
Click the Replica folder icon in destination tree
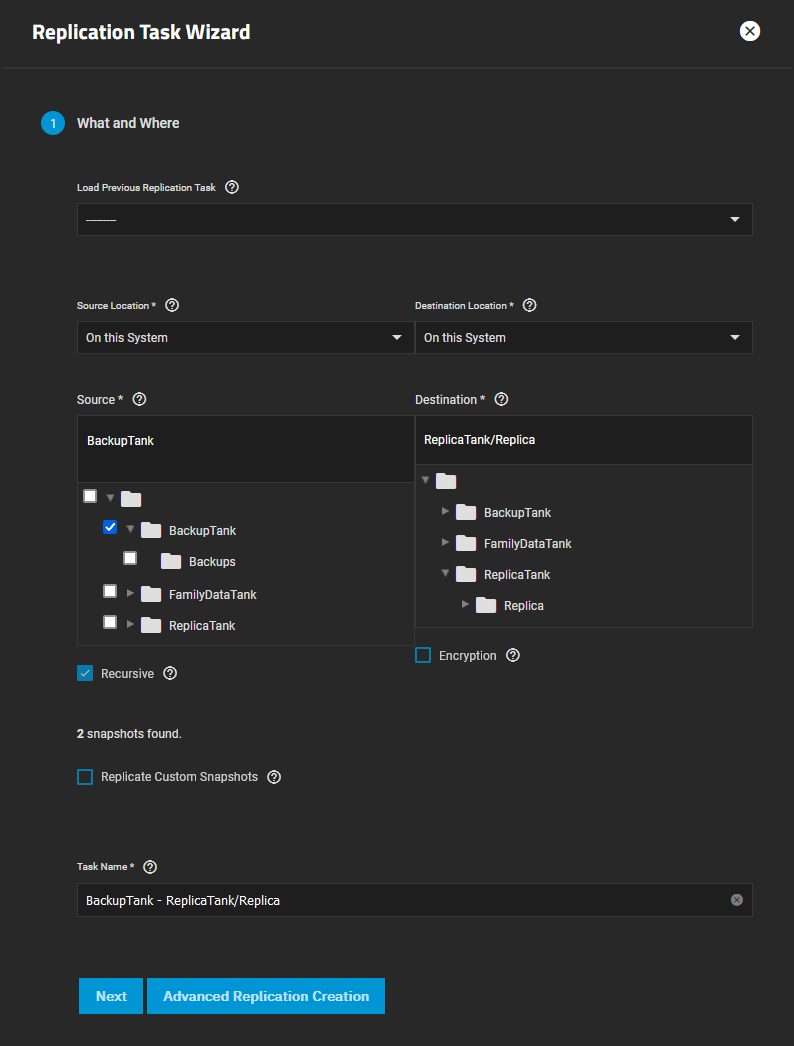click(486, 606)
